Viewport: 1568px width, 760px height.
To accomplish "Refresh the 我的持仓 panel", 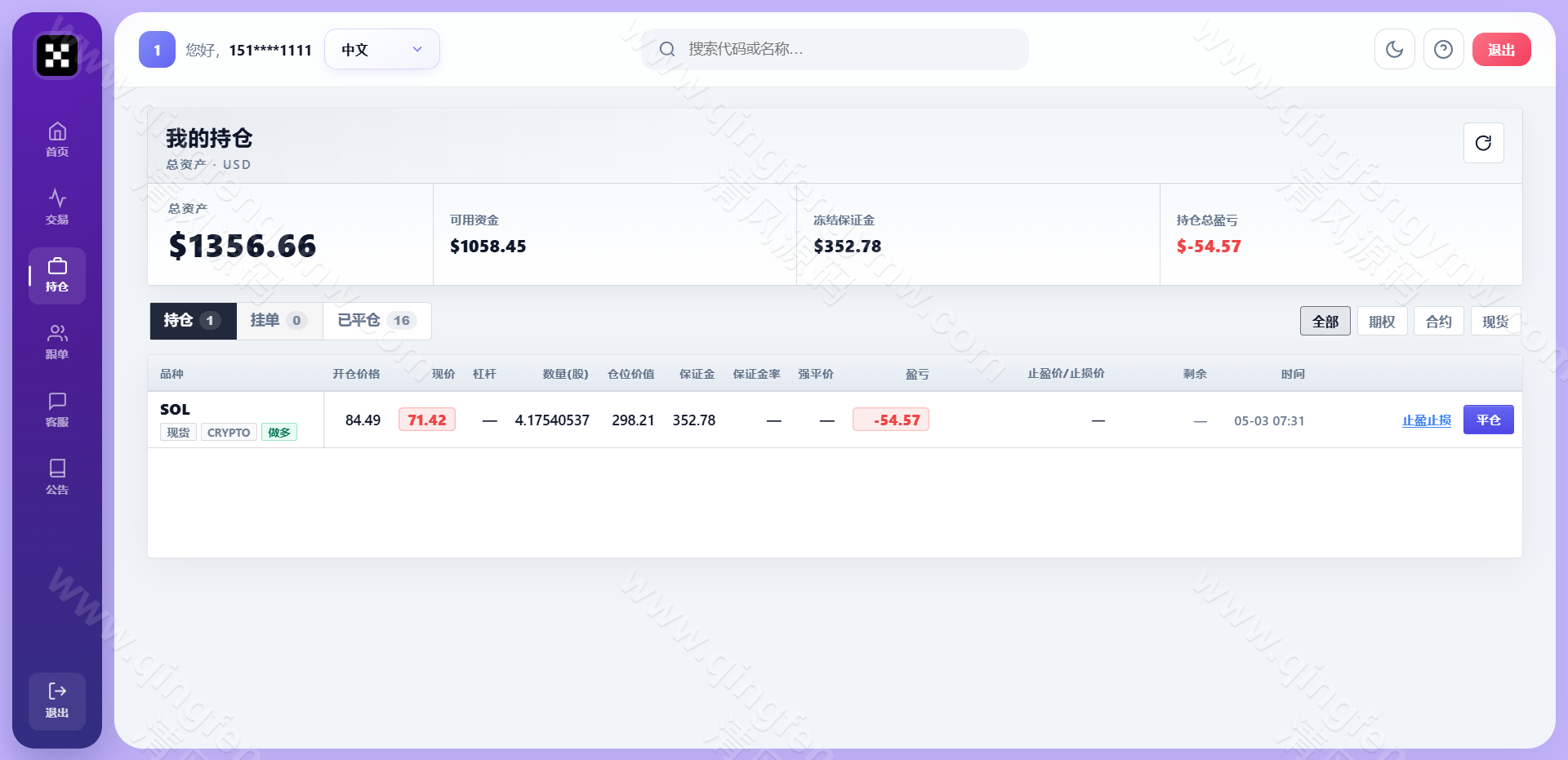I will [1483, 143].
